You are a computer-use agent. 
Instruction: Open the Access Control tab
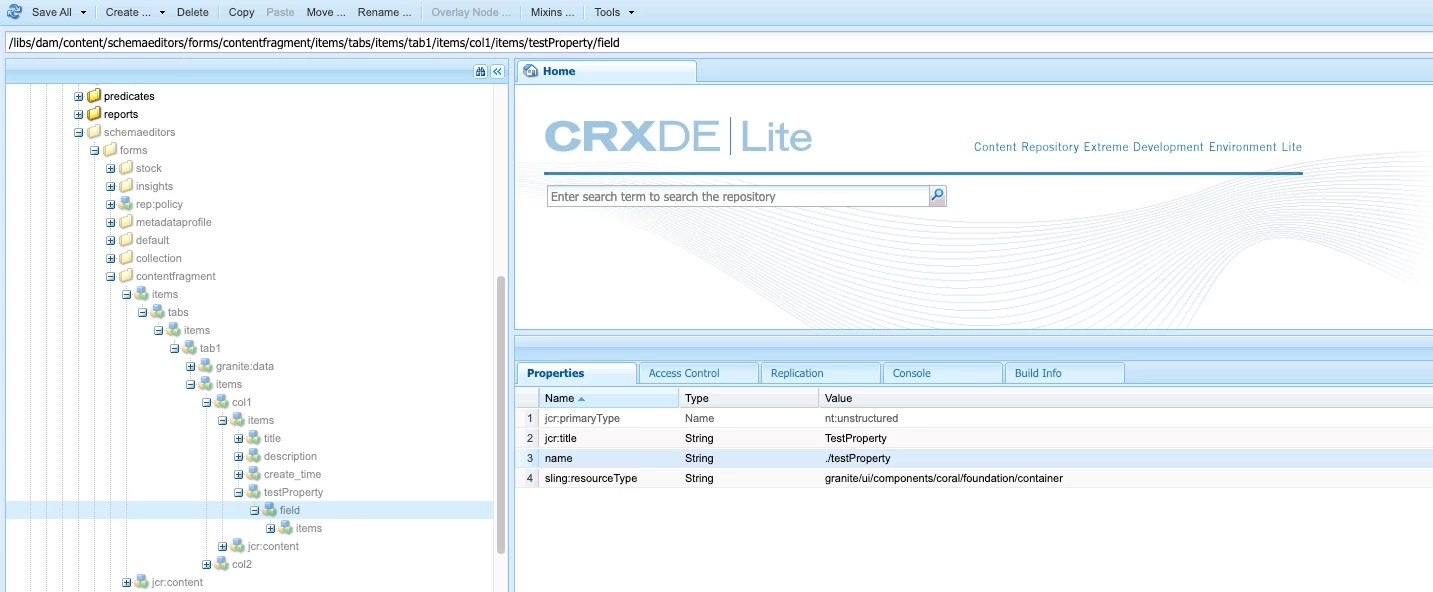[x=698, y=373]
